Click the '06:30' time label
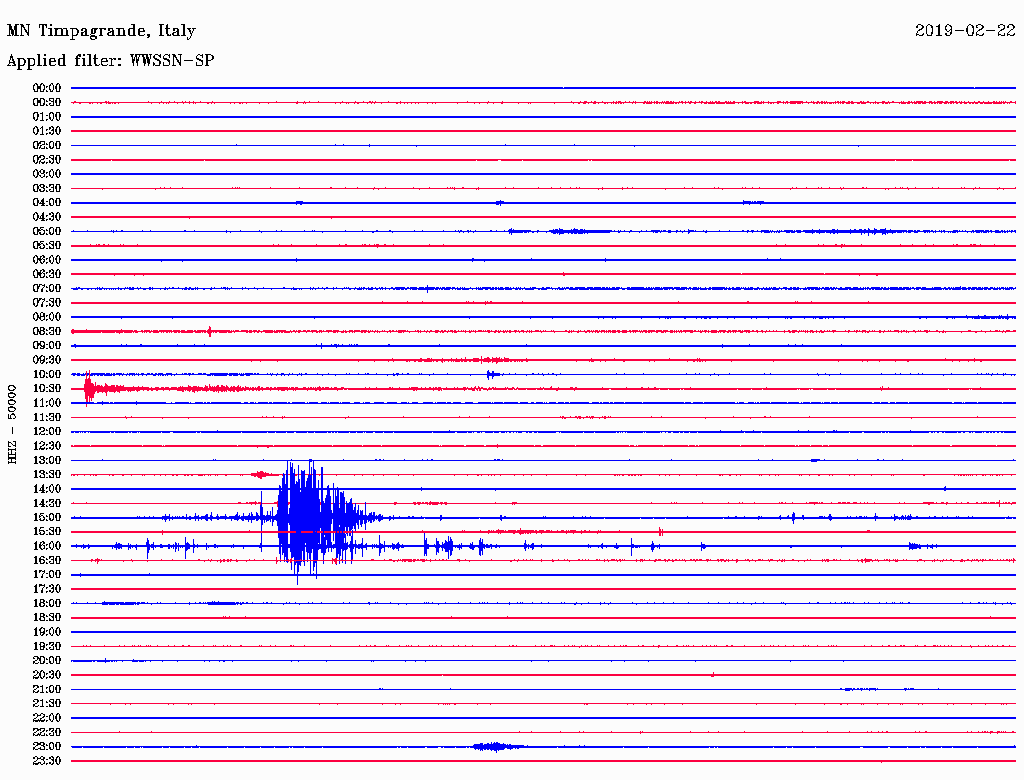 click(x=46, y=274)
